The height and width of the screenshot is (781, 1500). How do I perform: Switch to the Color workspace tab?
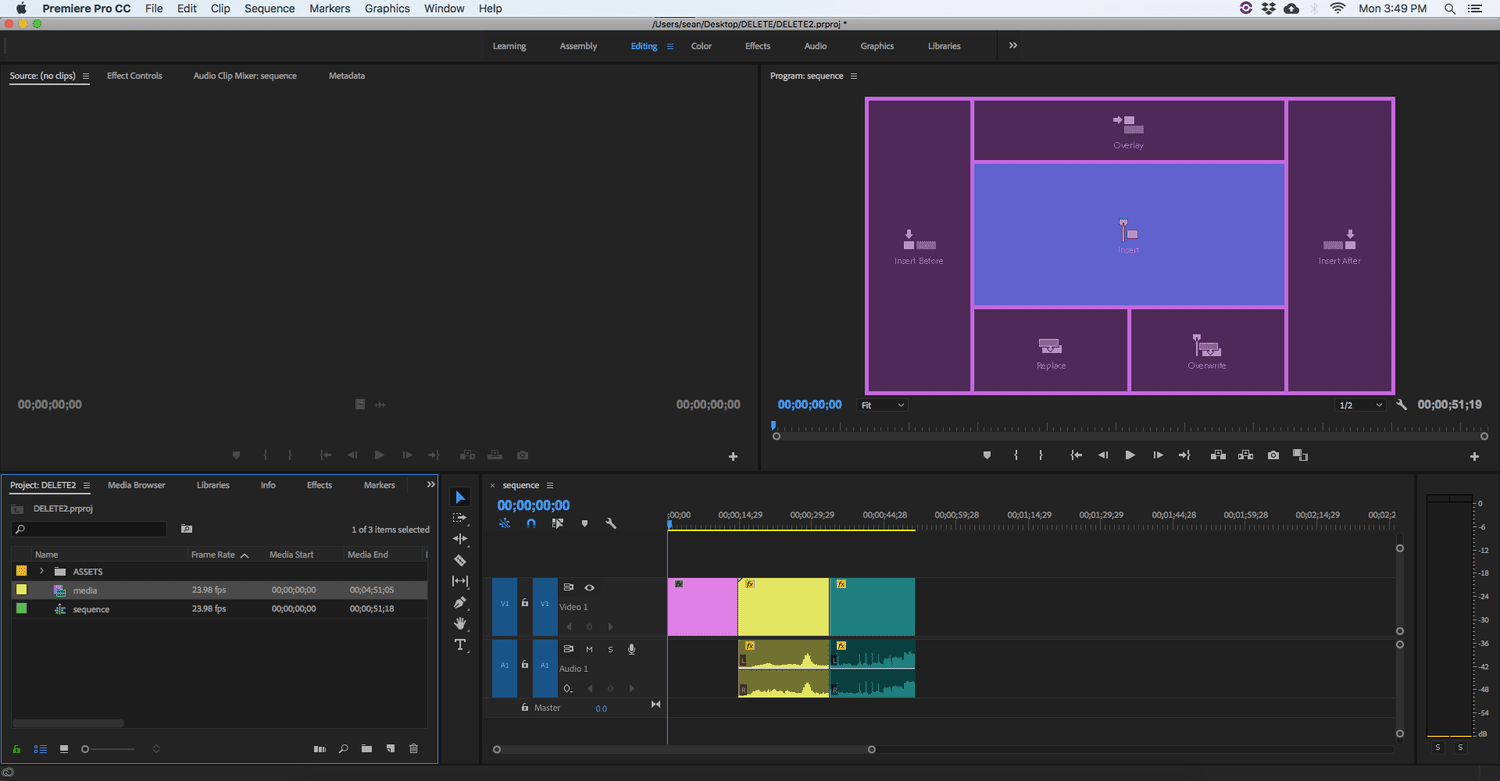701,46
